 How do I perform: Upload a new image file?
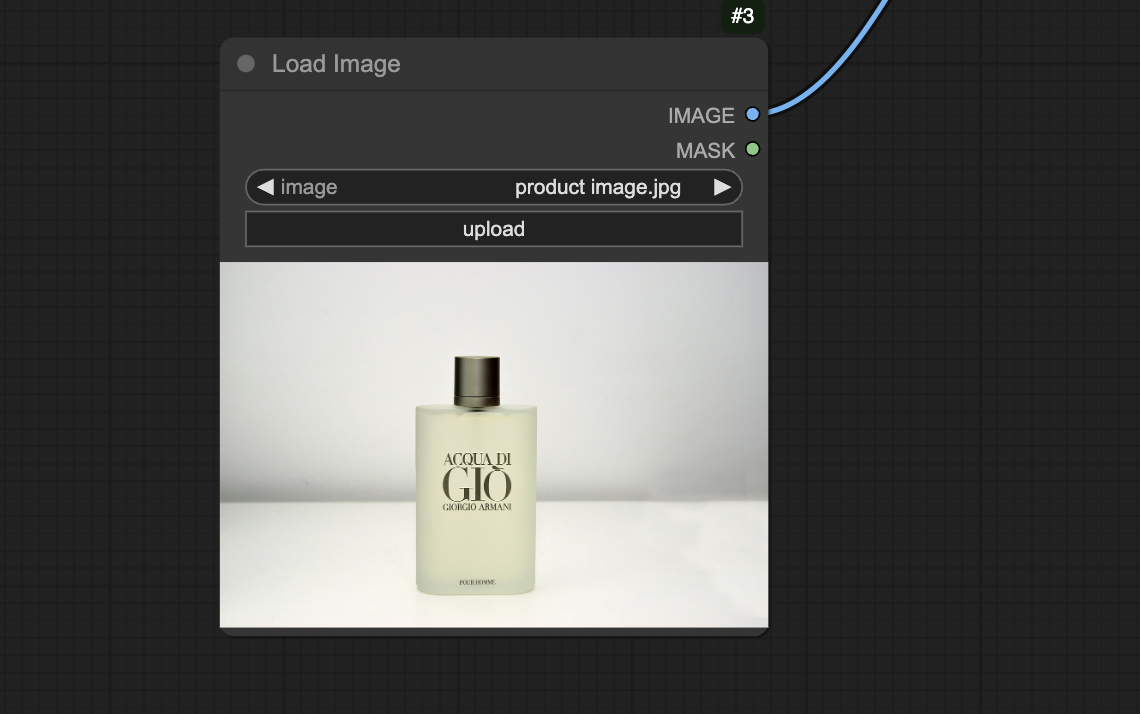pos(493,228)
